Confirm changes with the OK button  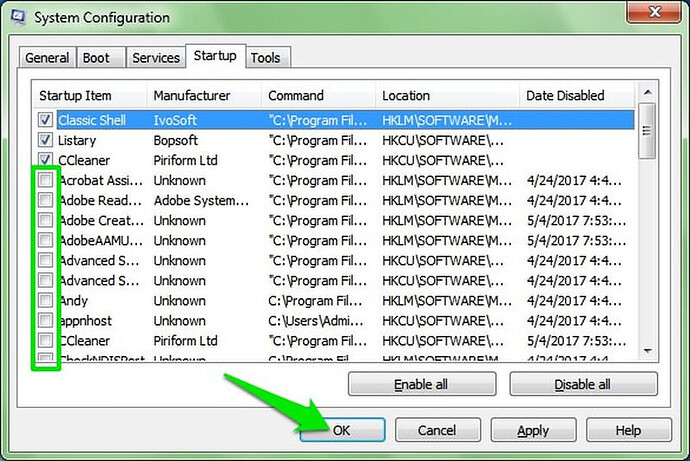click(342, 430)
